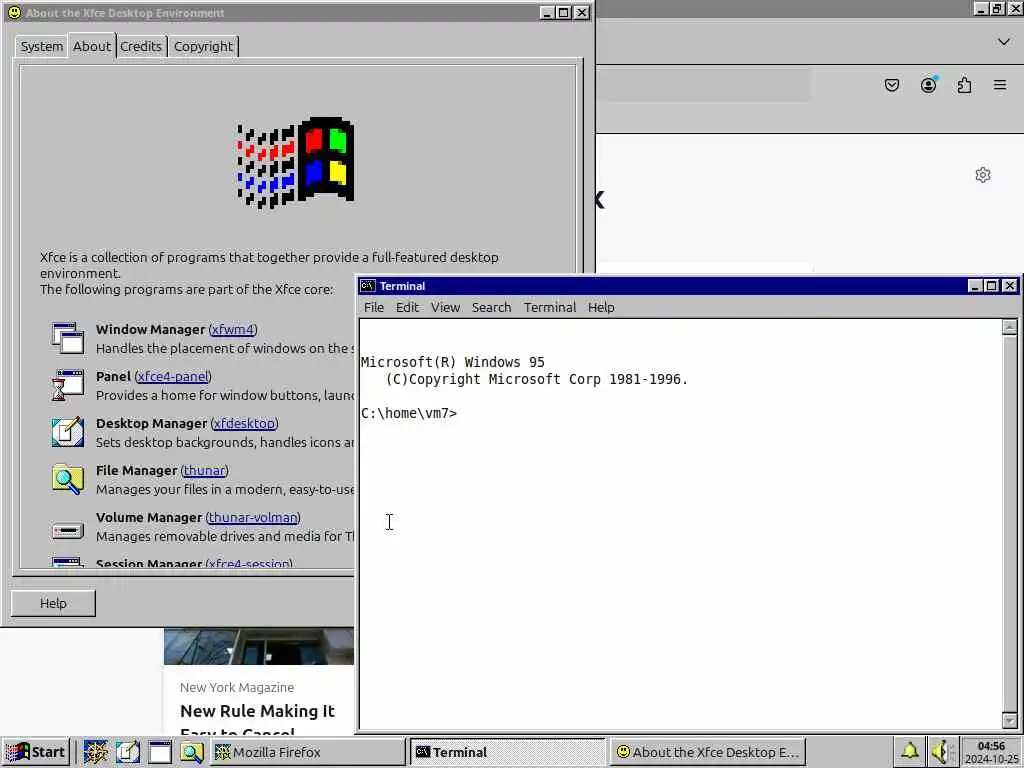Viewport: 1024px width, 768px height.
Task: Click the volume speaker tray icon
Action: [x=941, y=752]
